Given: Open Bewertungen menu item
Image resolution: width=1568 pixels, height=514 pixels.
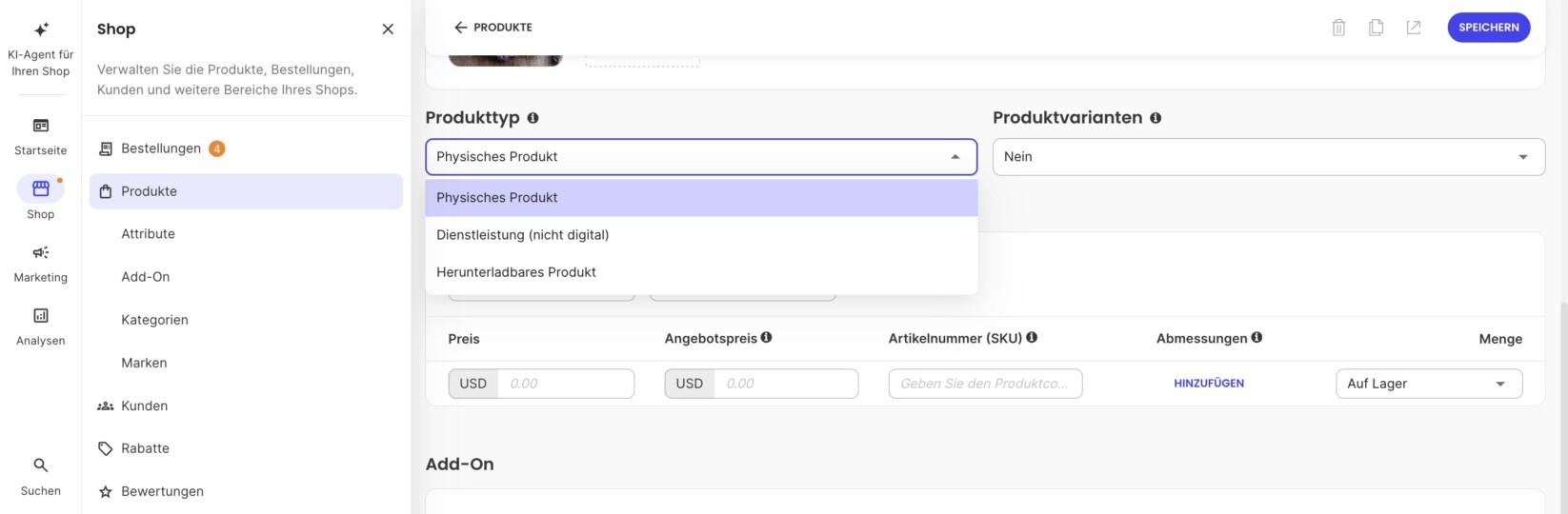Looking at the screenshot, I should pyautogui.click(x=162, y=491).
